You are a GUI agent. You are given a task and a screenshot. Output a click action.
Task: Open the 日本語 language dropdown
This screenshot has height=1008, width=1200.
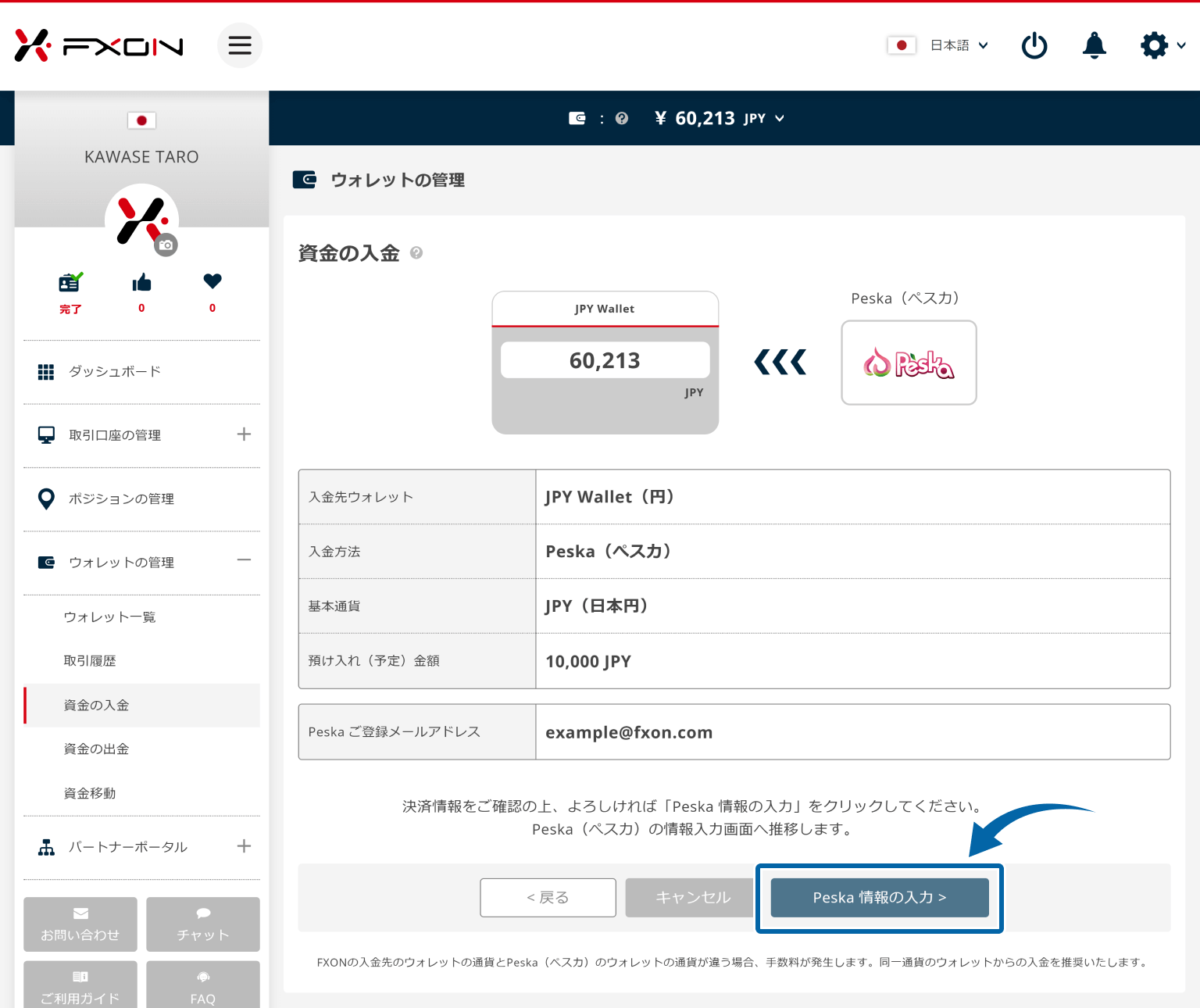point(959,45)
